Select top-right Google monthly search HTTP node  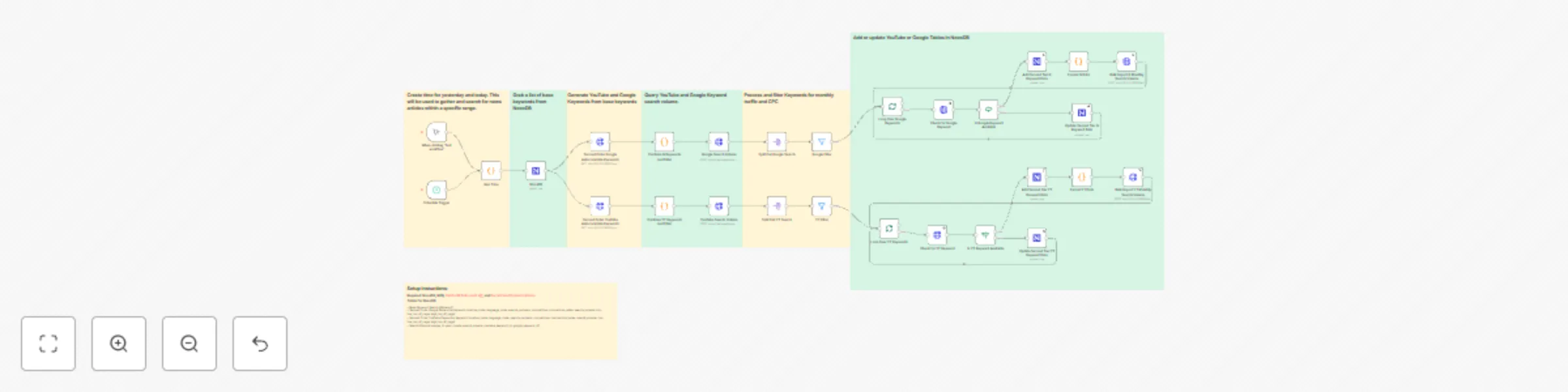pos(1126,61)
